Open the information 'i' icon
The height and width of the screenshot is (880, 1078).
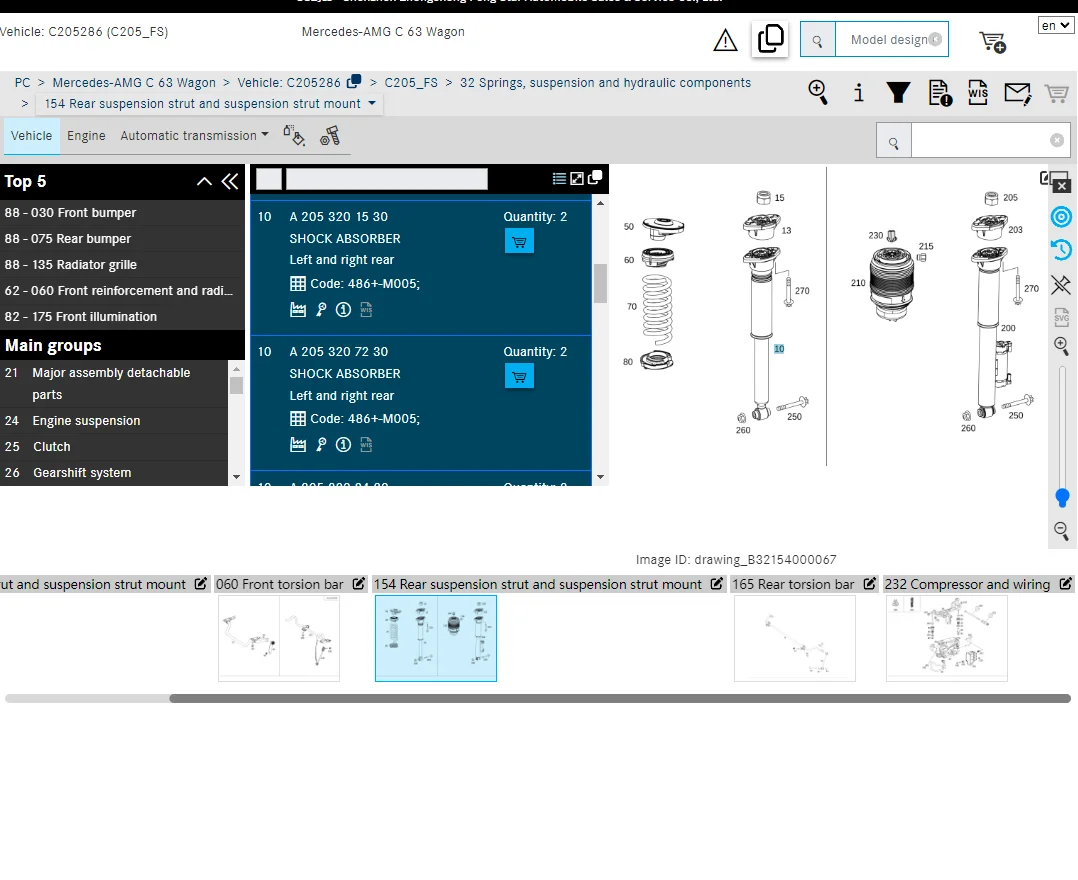point(858,92)
